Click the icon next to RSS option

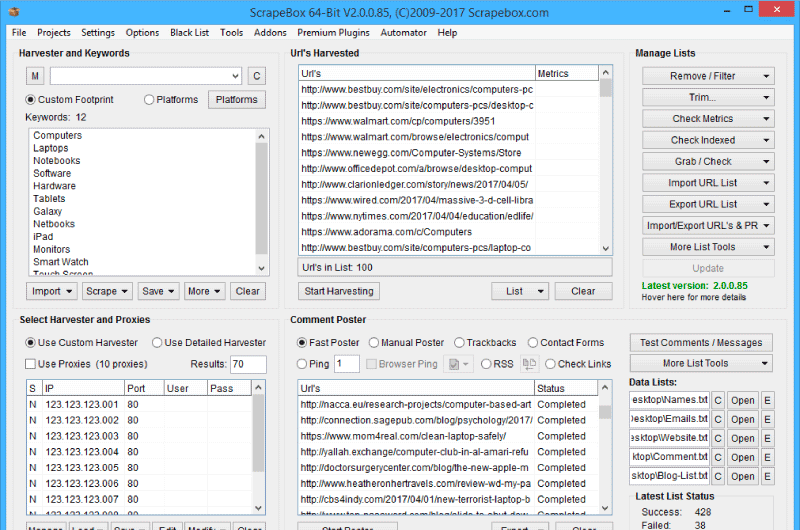coord(529,364)
